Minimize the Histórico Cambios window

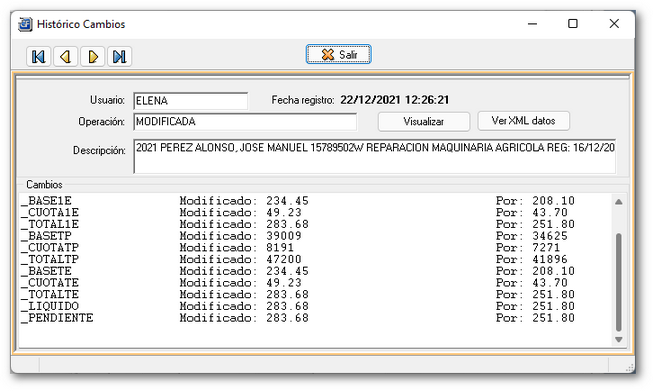coord(532,24)
